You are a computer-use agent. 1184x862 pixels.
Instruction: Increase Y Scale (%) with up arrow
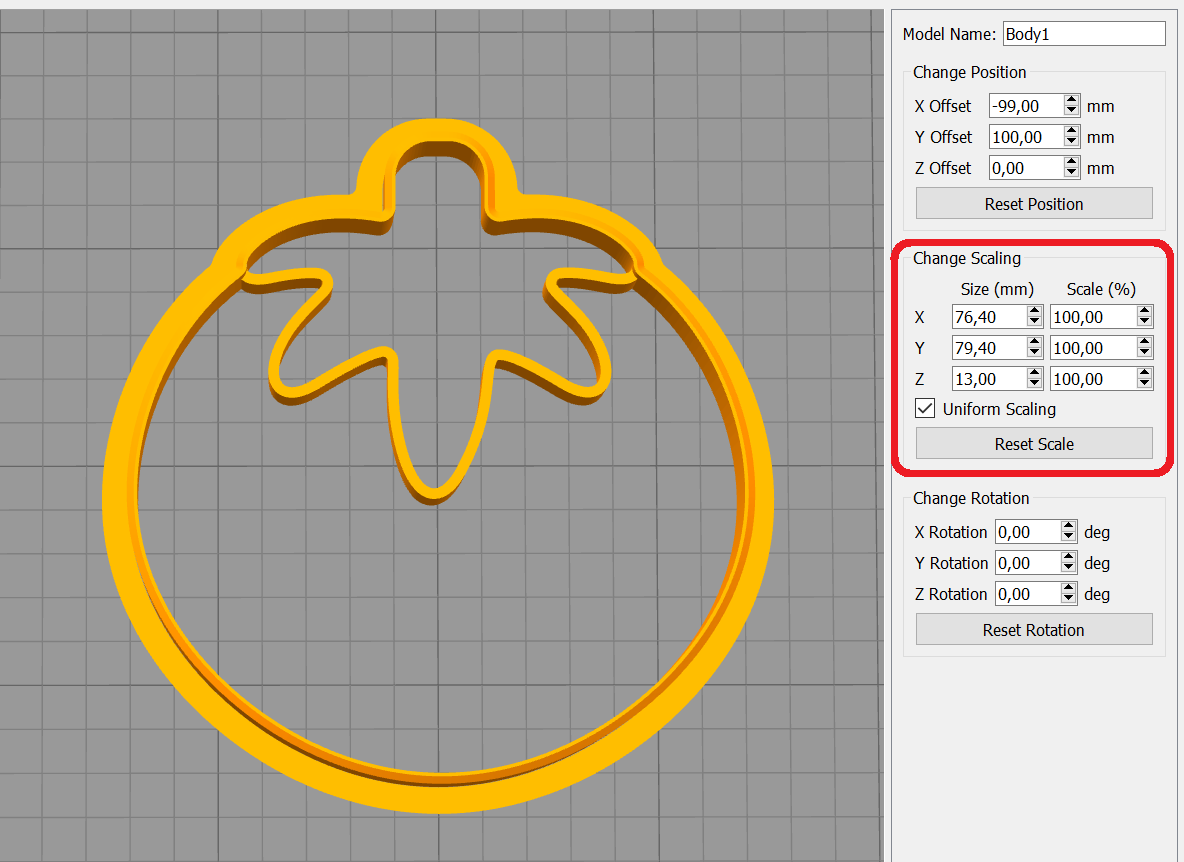point(1145,343)
